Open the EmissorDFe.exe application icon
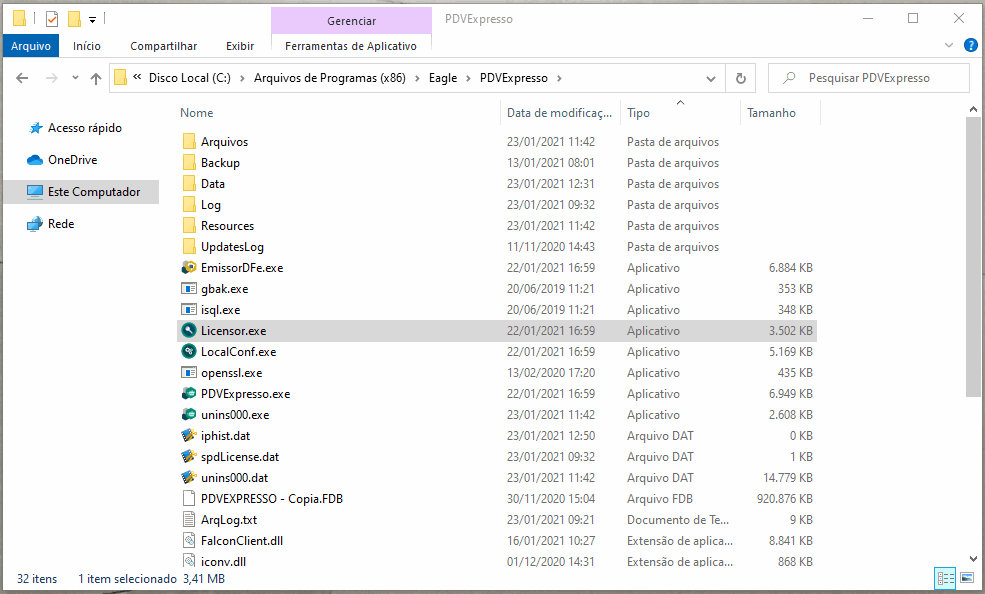Viewport: 985px width, 594px height. tap(188, 267)
